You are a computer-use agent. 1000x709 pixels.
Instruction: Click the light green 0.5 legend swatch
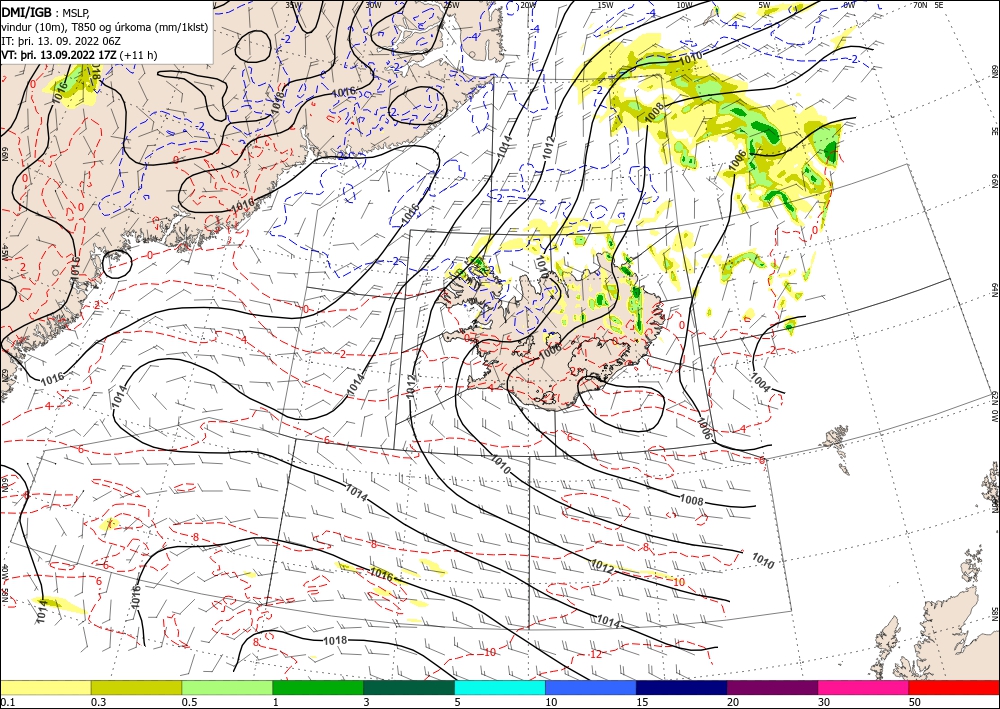(x=227, y=687)
